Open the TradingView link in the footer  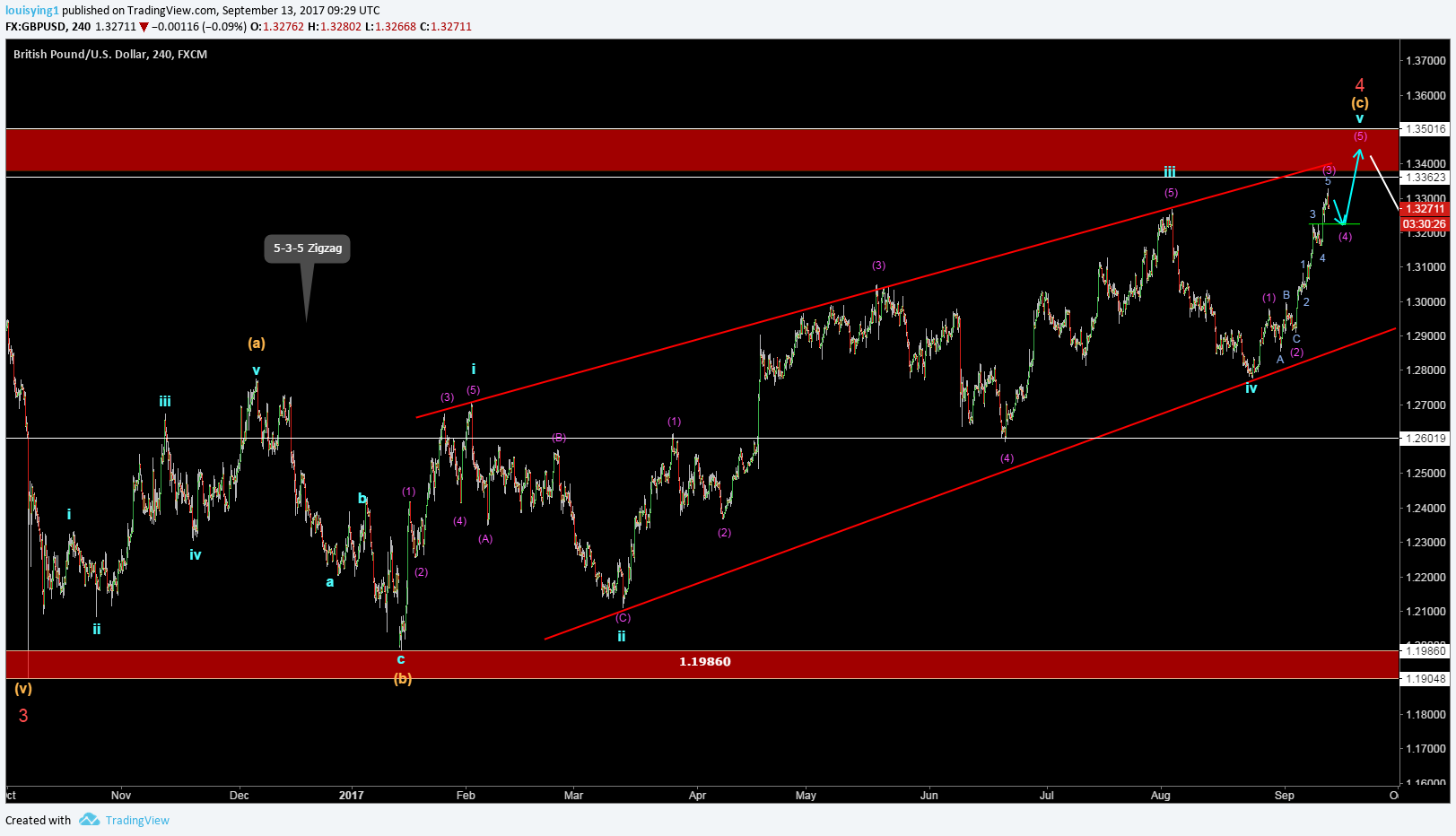(x=137, y=820)
